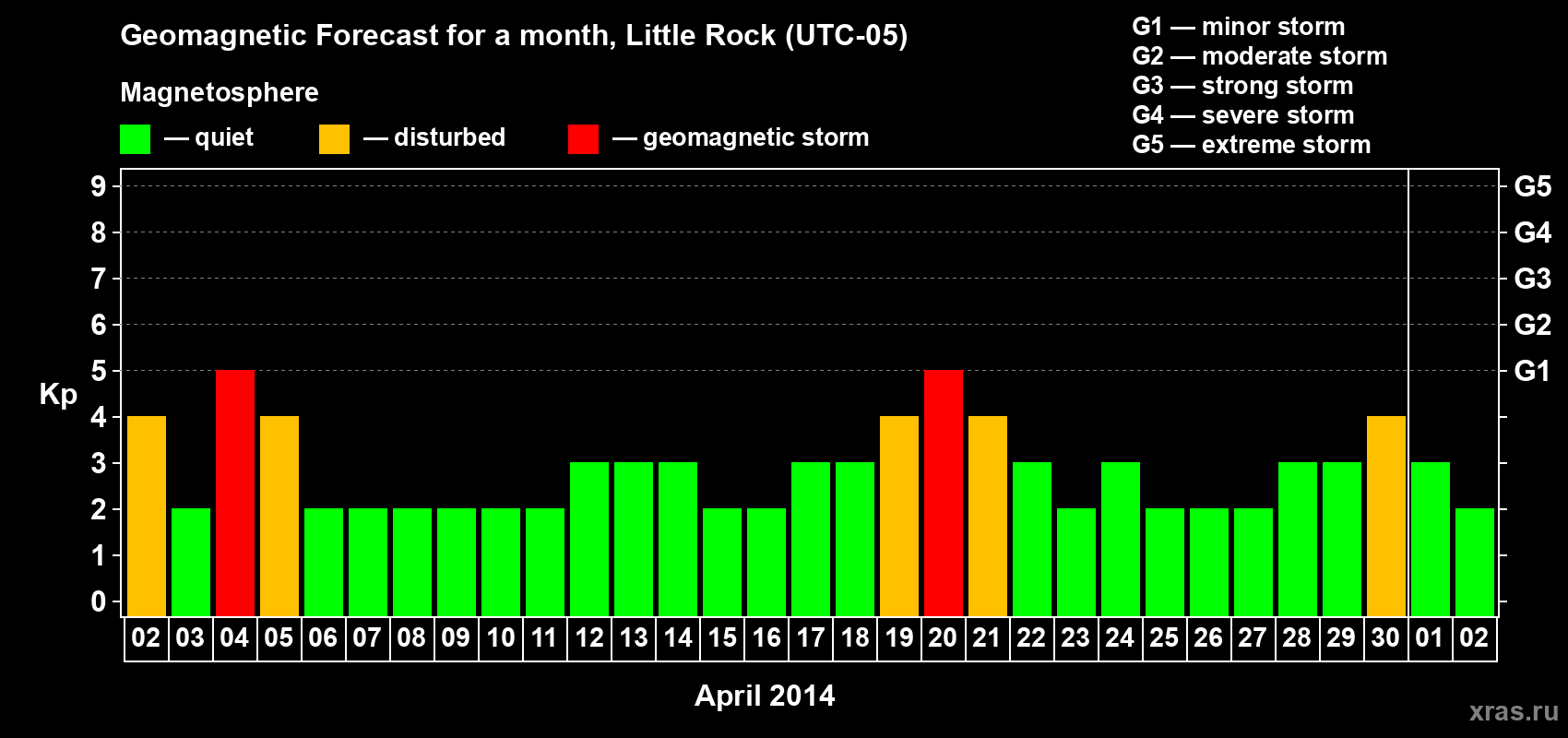Click the G5 label on right axis
The width and height of the screenshot is (1568, 738).
pyautogui.click(x=1533, y=186)
